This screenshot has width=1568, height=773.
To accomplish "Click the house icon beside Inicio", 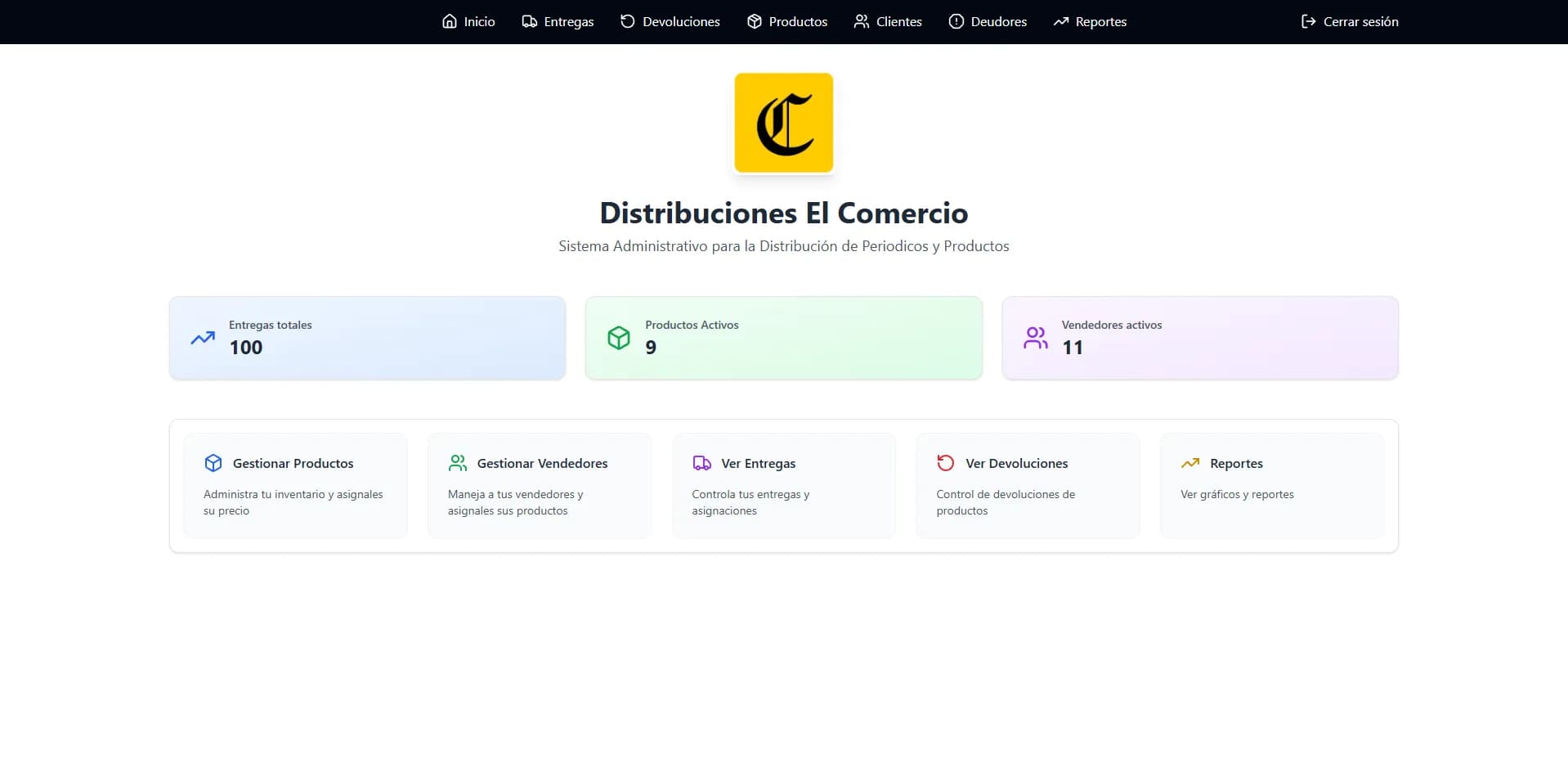I will click(450, 21).
